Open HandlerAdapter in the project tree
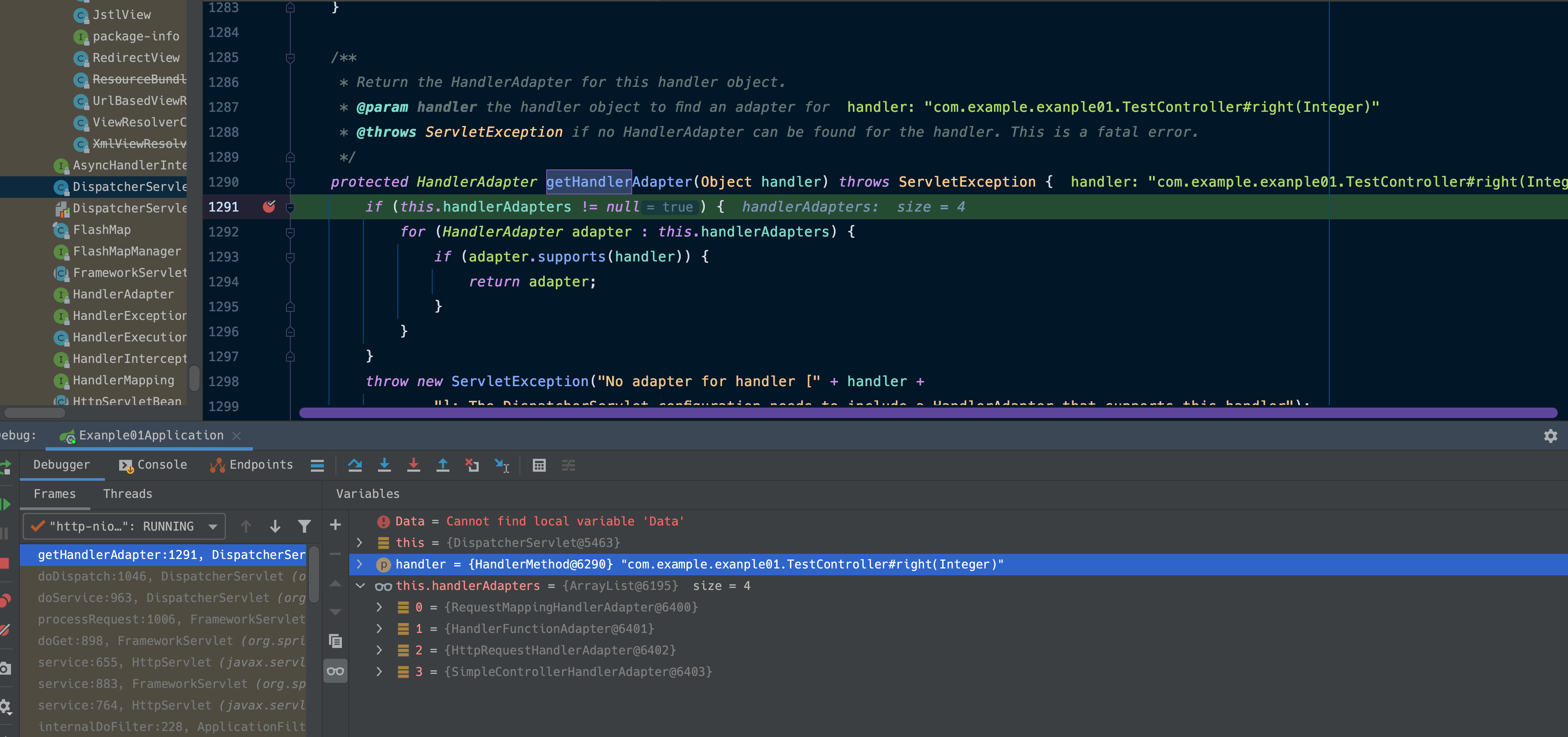Viewport: 1568px width, 737px height. tap(123, 295)
